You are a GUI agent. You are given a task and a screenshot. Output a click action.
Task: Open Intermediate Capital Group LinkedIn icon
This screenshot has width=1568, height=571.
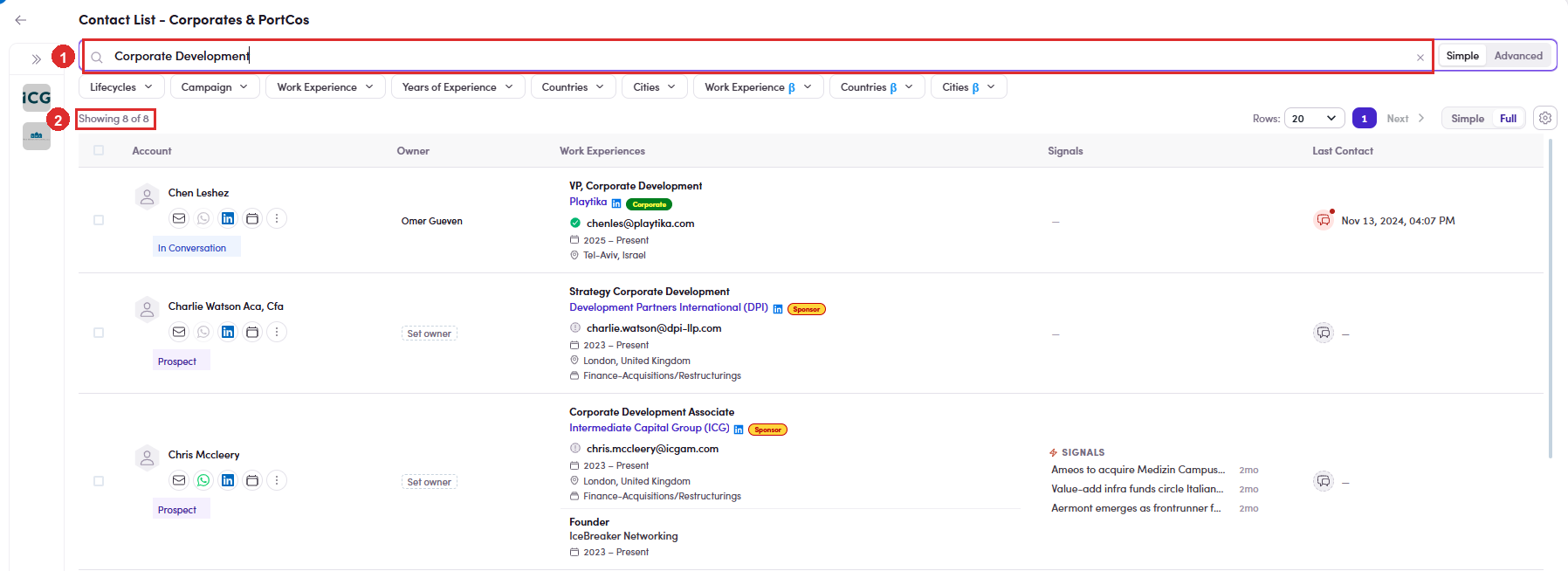[x=739, y=430]
